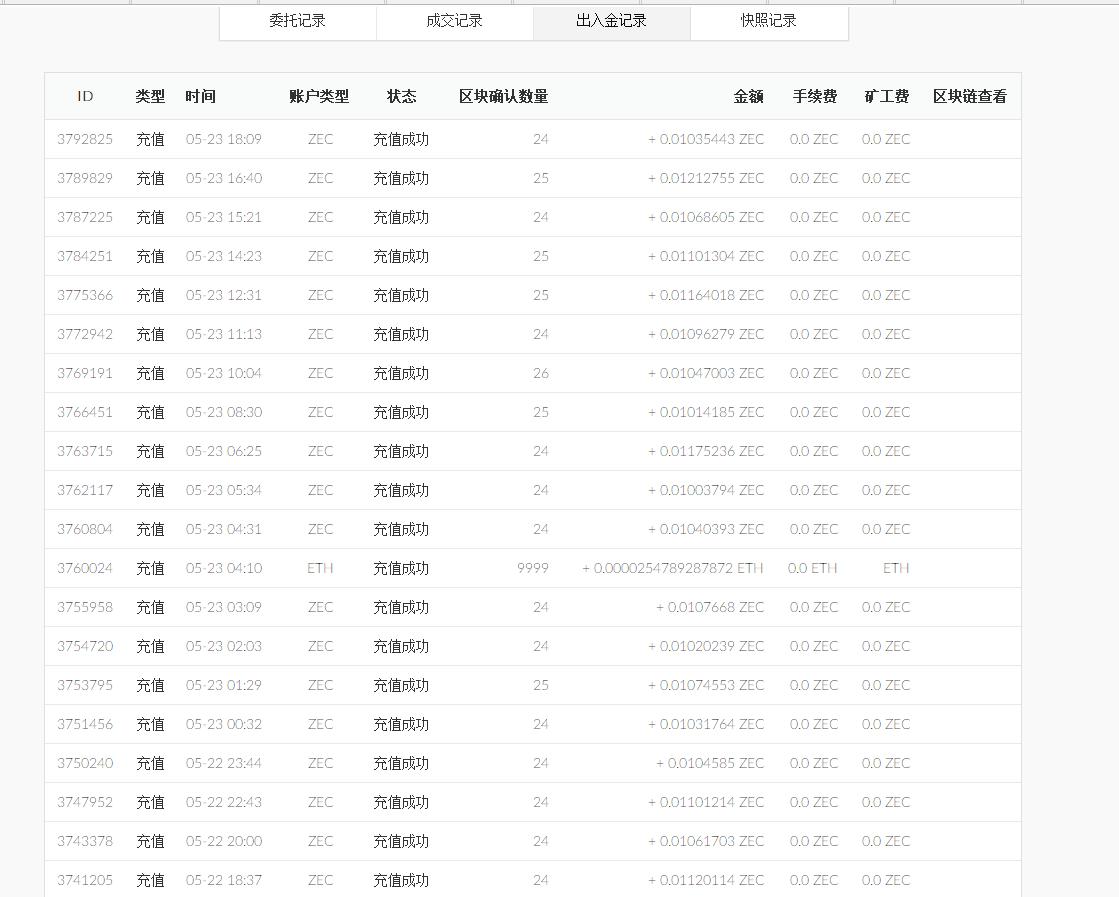The height and width of the screenshot is (897, 1119).
Task: Click the 充值成功 status of row 3789829
Action: [401, 178]
